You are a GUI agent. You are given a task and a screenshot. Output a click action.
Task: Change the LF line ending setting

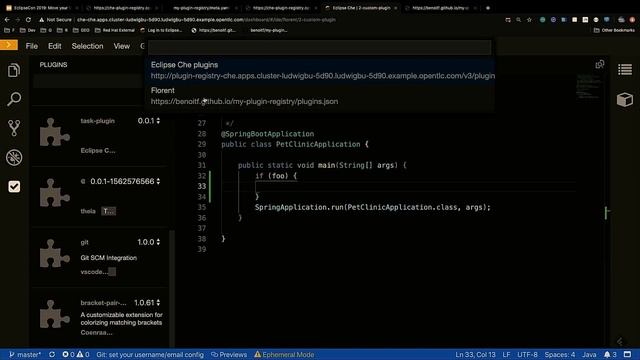point(506,354)
